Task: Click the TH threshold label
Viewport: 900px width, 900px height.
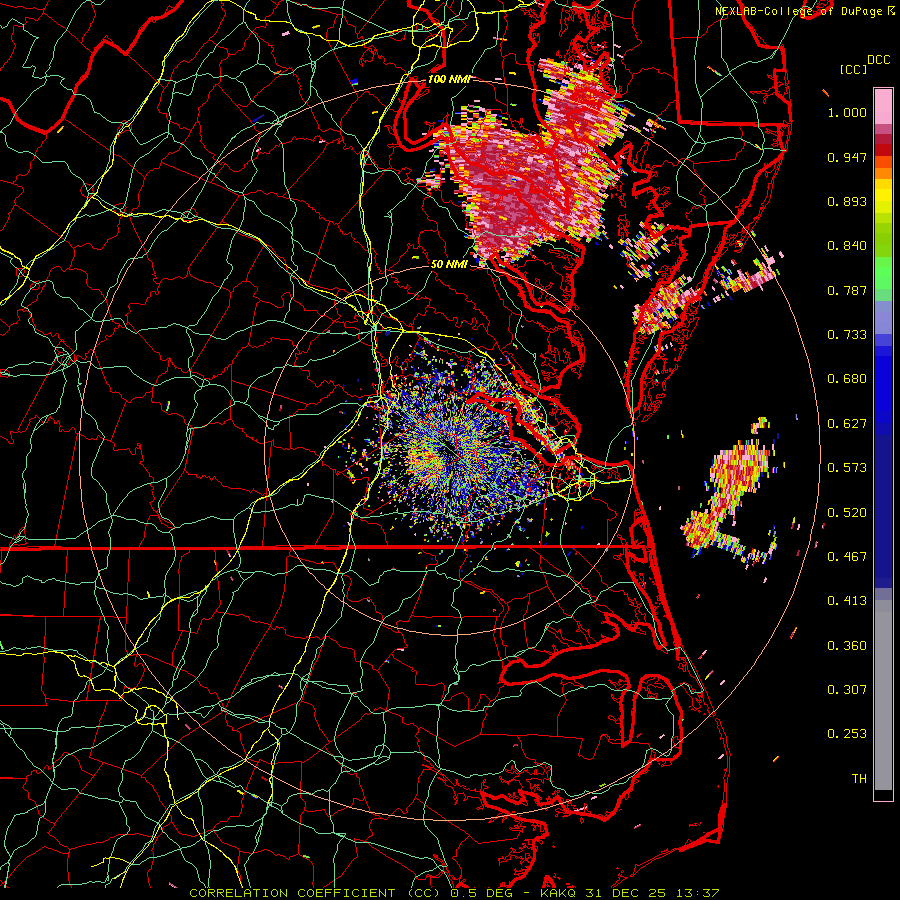Action: click(859, 779)
